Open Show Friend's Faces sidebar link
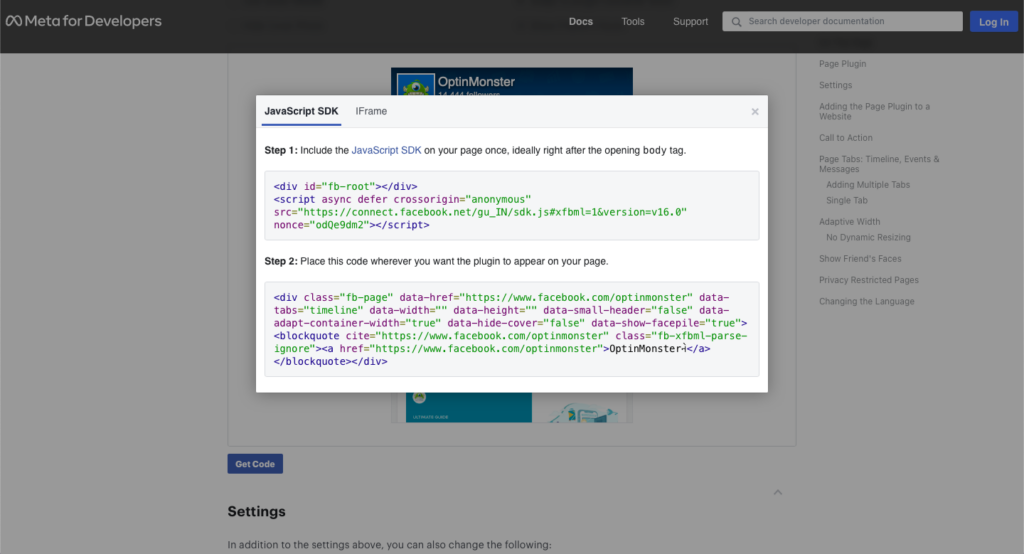This screenshot has width=1024, height=554. pos(860,259)
